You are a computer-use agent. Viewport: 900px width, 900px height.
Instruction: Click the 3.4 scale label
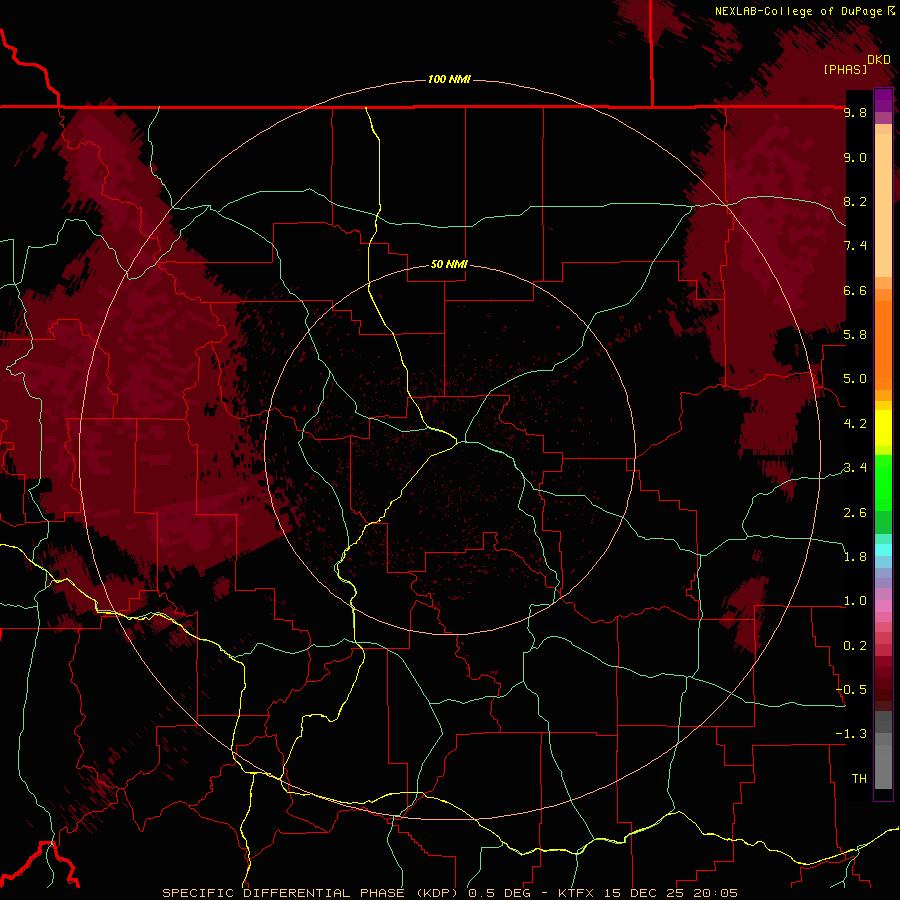pos(855,468)
